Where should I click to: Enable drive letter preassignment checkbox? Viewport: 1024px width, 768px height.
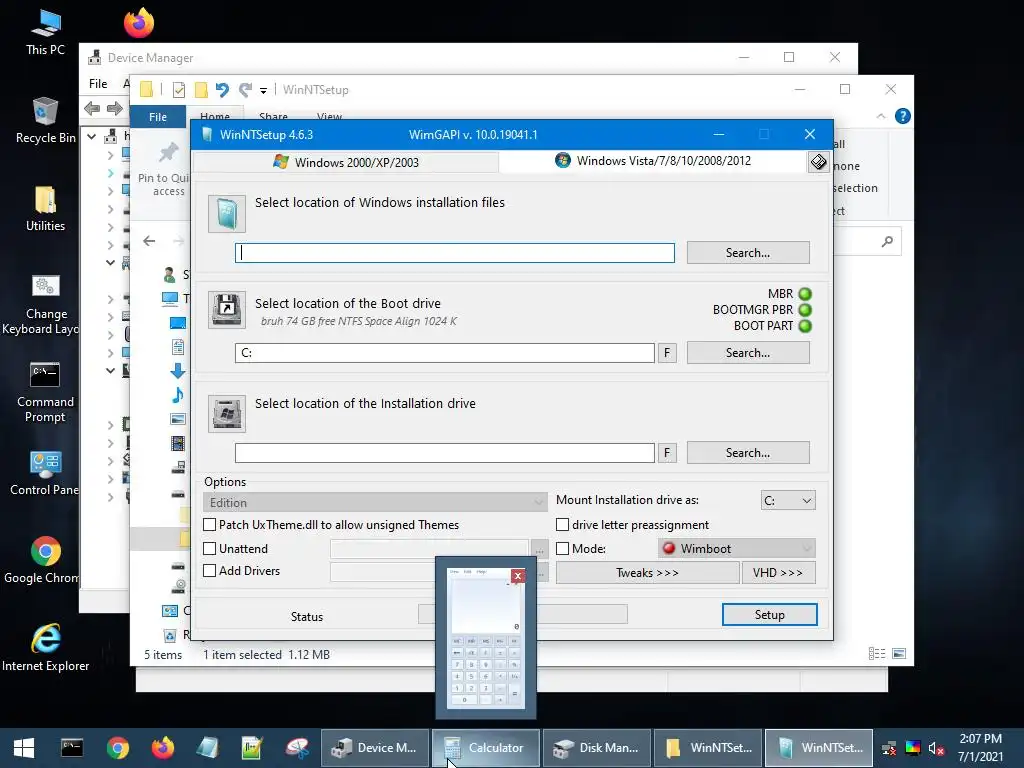coord(562,524)
